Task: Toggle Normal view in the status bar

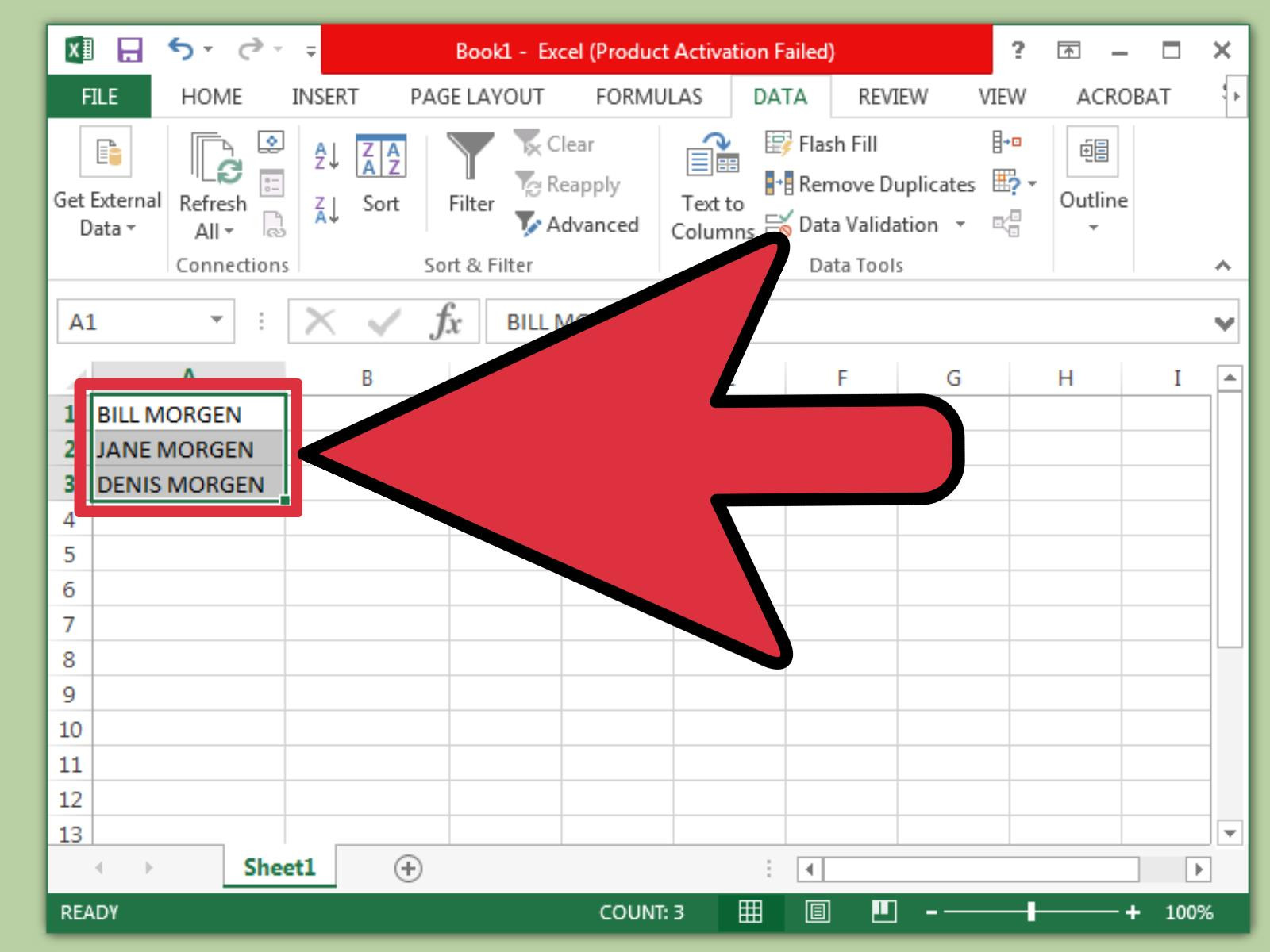Action: point(749,913)
